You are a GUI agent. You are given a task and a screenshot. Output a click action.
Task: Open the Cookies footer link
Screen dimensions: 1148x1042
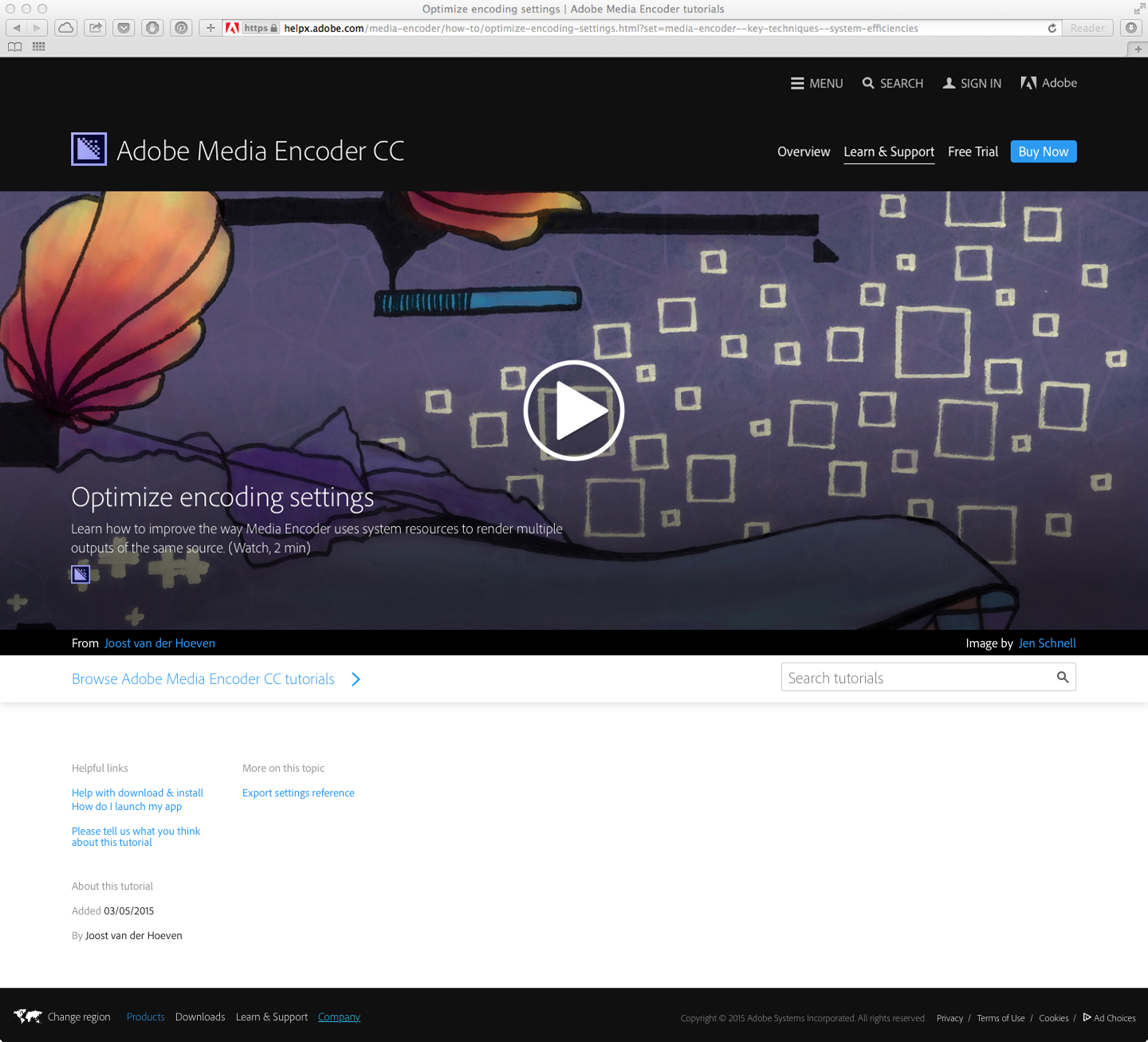coord(1054,1018)
